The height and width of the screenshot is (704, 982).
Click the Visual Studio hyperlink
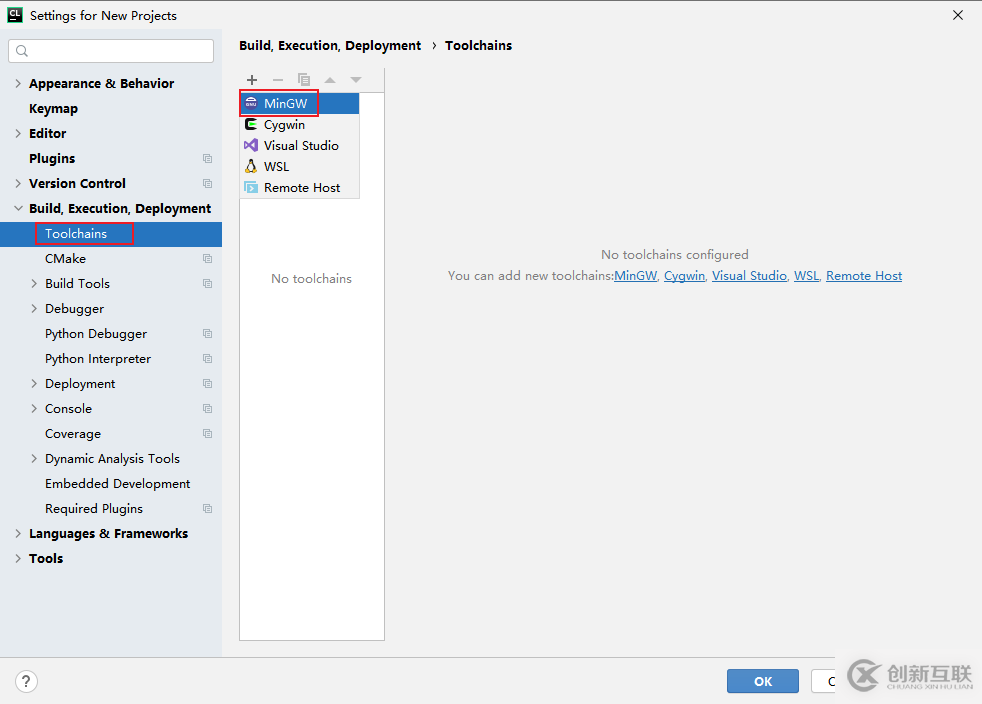click(x=749, y=276)
